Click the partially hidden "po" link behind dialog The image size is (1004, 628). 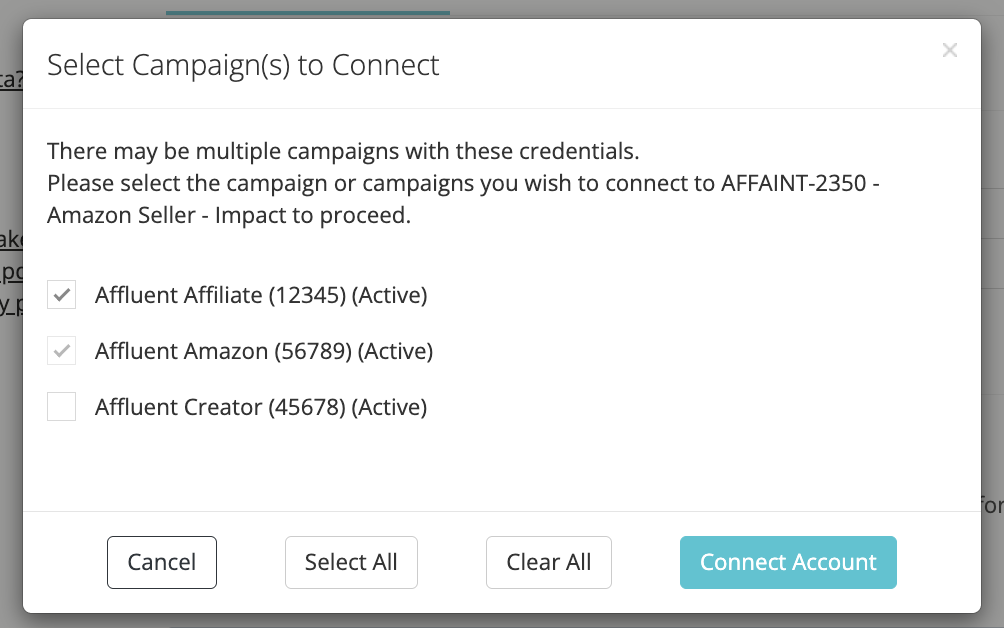(x=11, y=271)
